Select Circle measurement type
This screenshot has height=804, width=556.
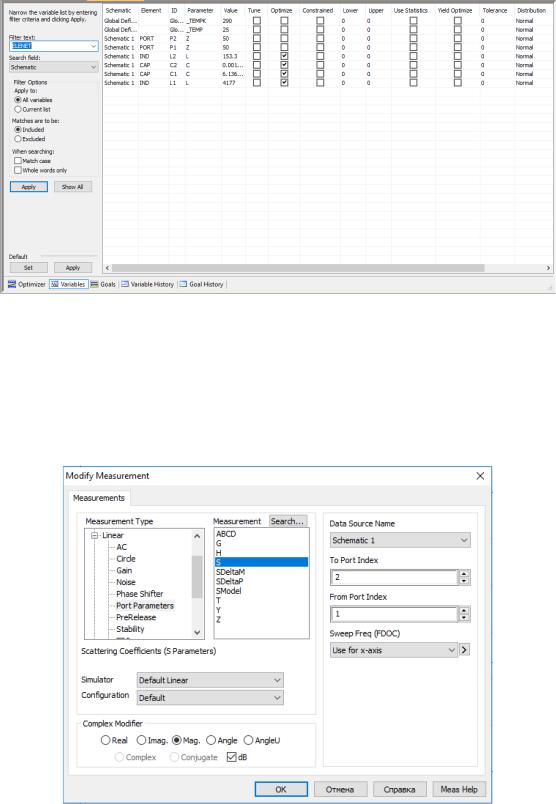(x=126, y=559)
